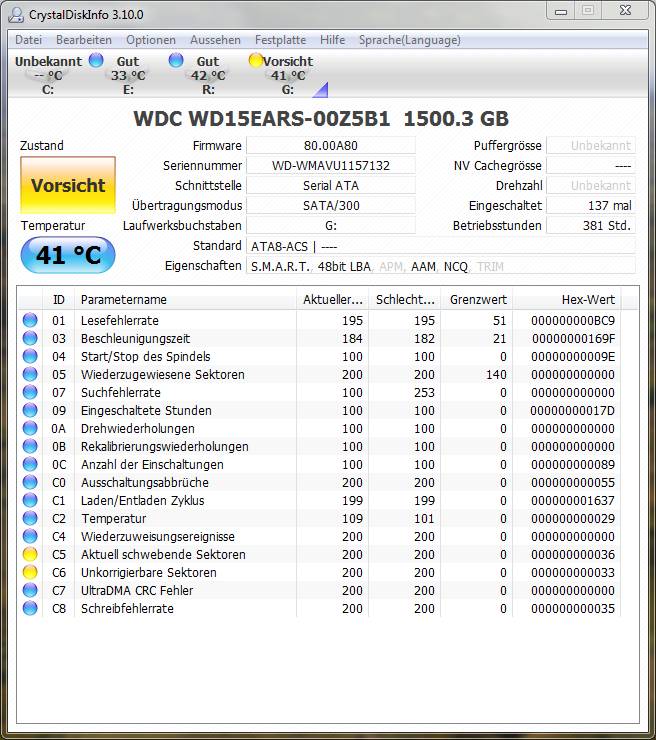Click the Puffergrösse field Unbekannt

(x=591, y=145)
